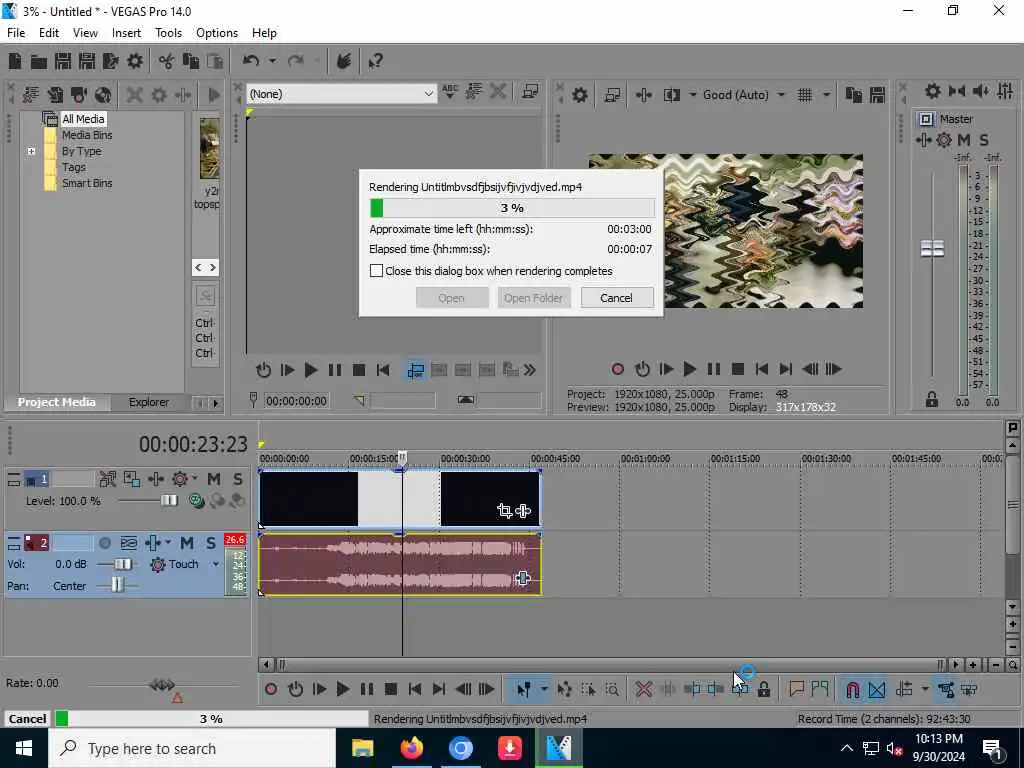Open the File menu

point(16,33)
